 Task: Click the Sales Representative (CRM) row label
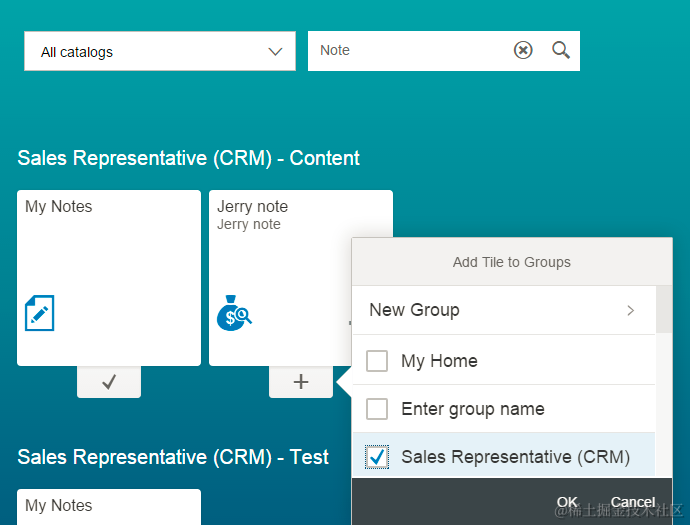click(x=515, y=457)
